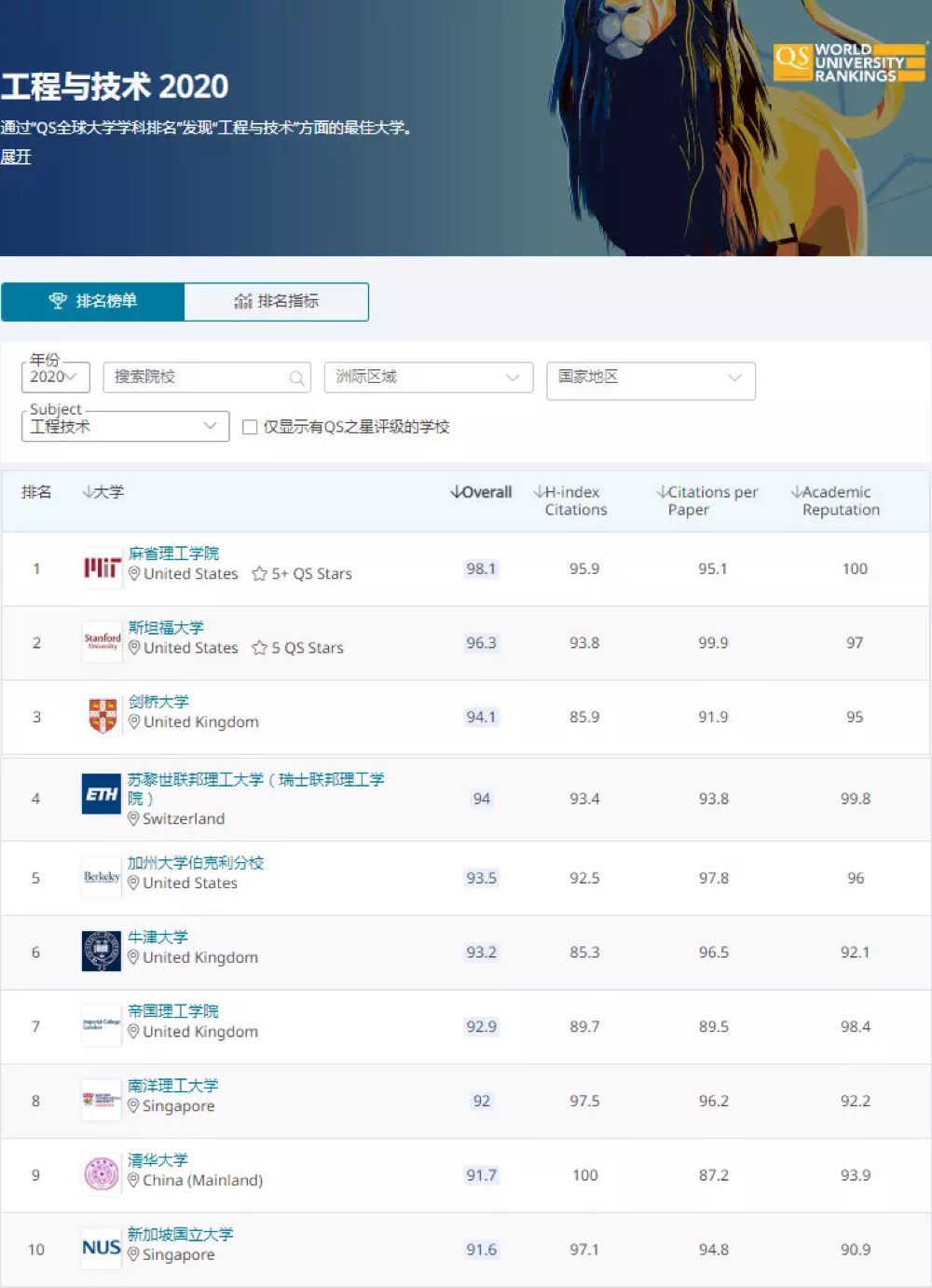This screenshot has width=932, height=1288.
Task: Open the 牛津大学 link
Action: click(158, 938)
